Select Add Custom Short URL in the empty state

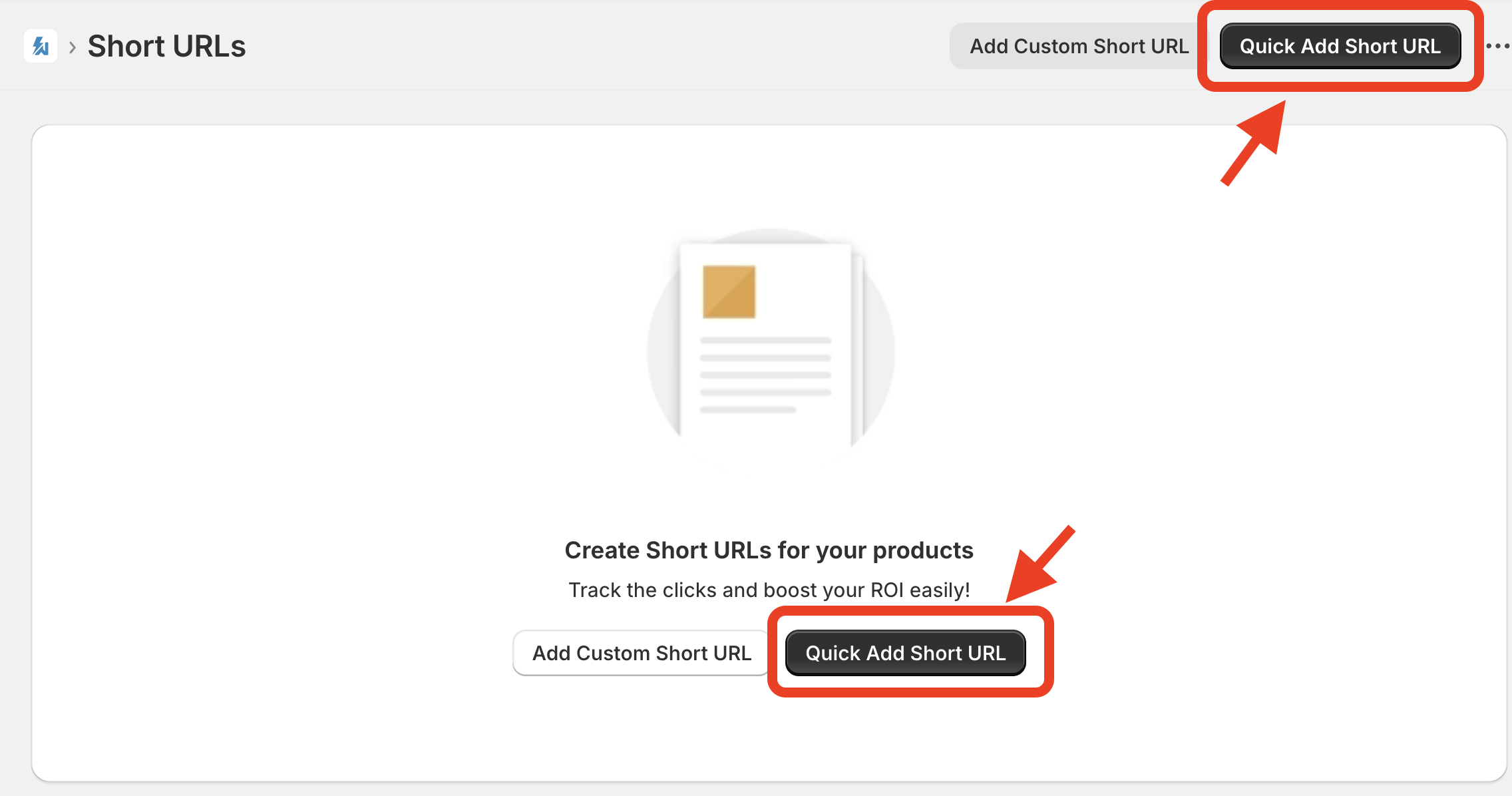coord(642,652)
